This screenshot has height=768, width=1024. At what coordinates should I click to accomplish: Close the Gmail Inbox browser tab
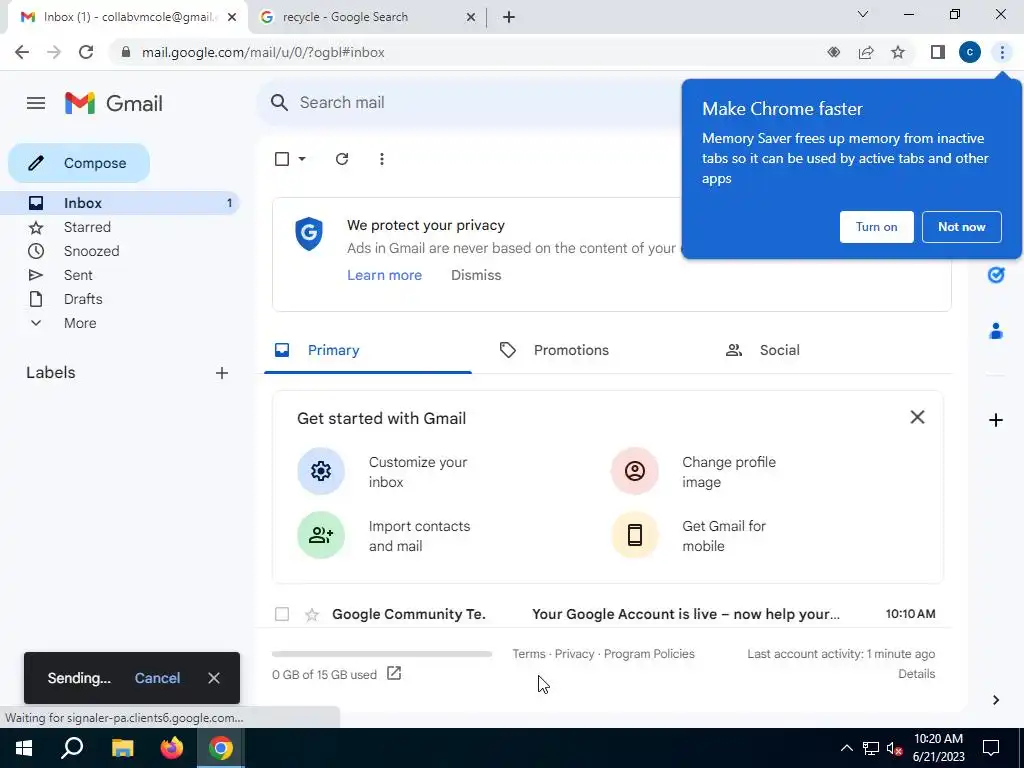click(x=232, y=17)
